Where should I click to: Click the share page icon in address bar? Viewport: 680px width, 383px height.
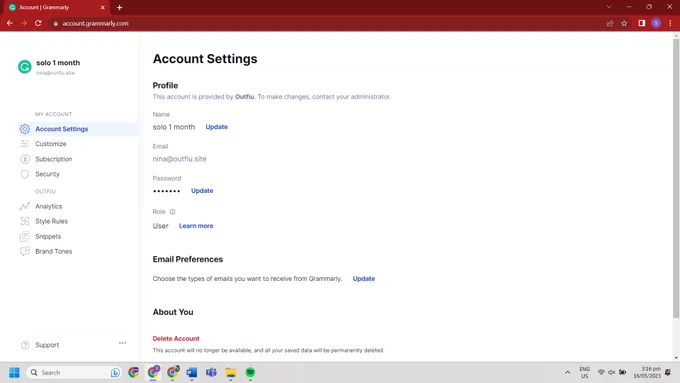point(610,23)
